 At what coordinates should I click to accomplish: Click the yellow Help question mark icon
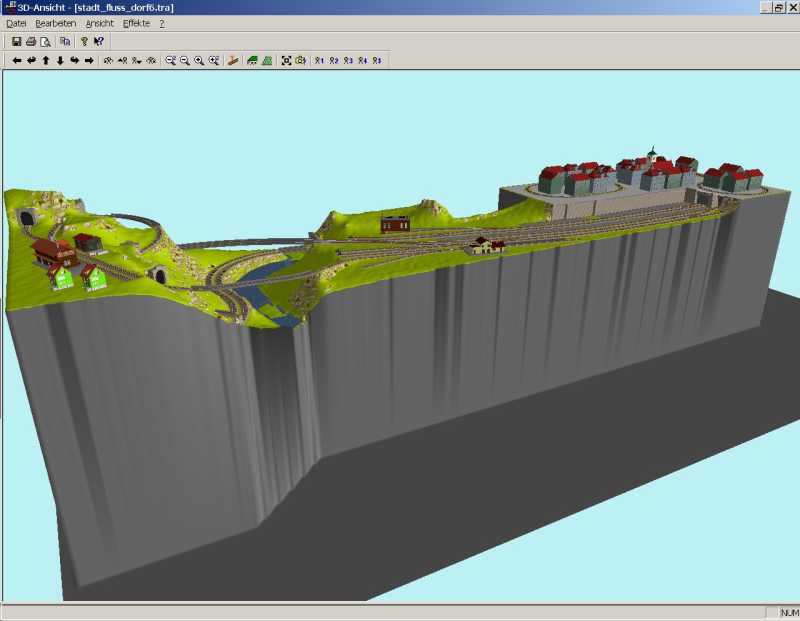coord(85,42)
